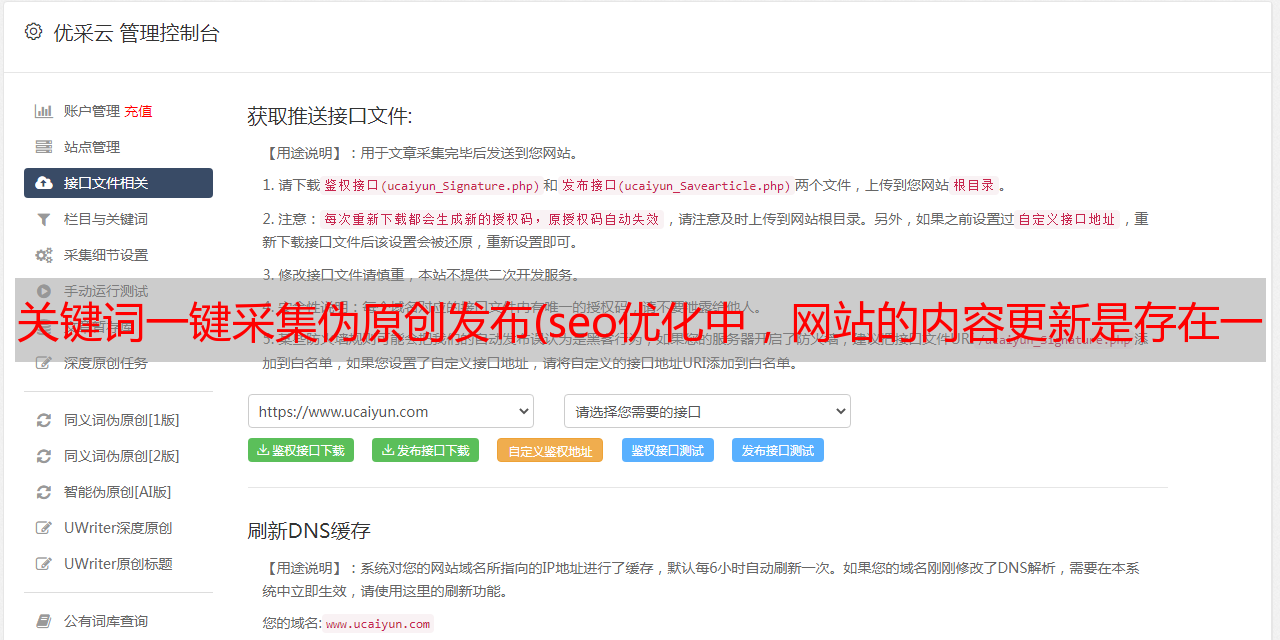Click the red 充值 link
The width and height of the screenshot is (1280, 640).
pos(138,111)
